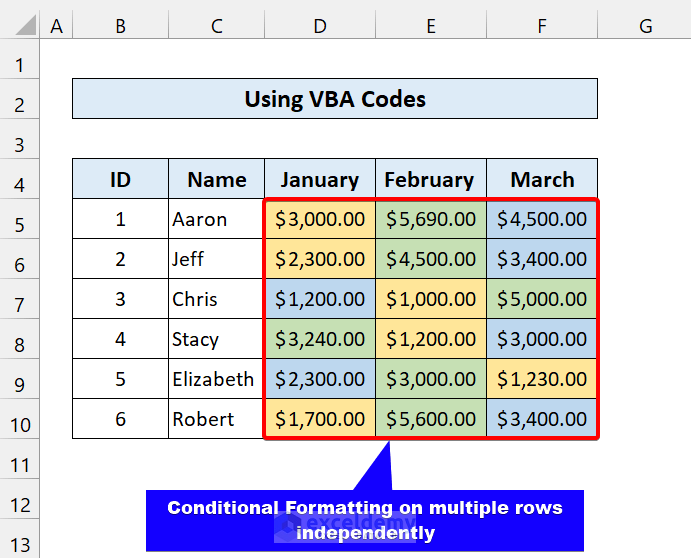Click the March header cell
This screenshot has height=558, width=691.
tap(542, 180)
